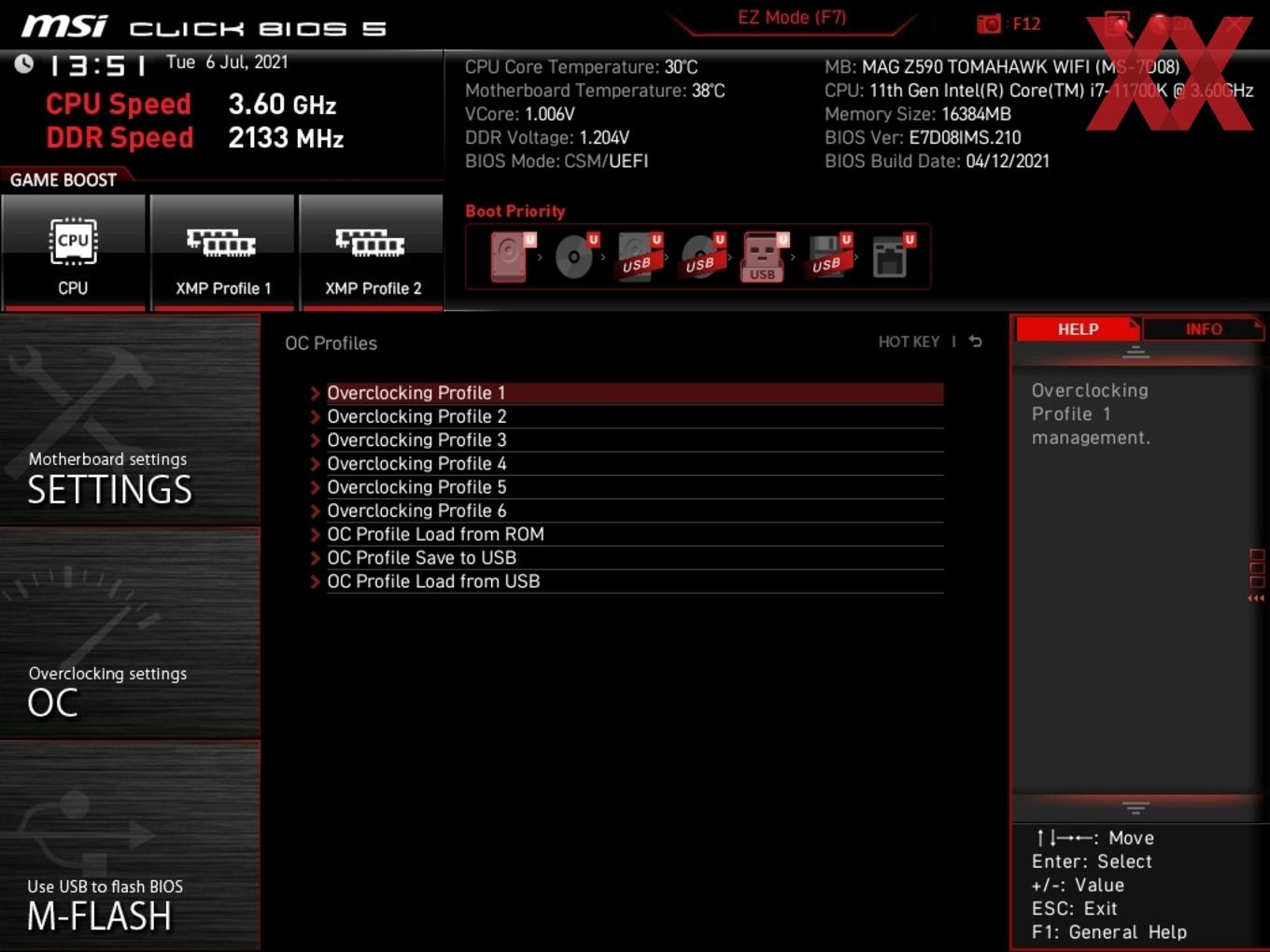The height and width of the screenshot is (952, 1270).
Task: Click the GAME BOOST label
Action: tap(63, 180)
